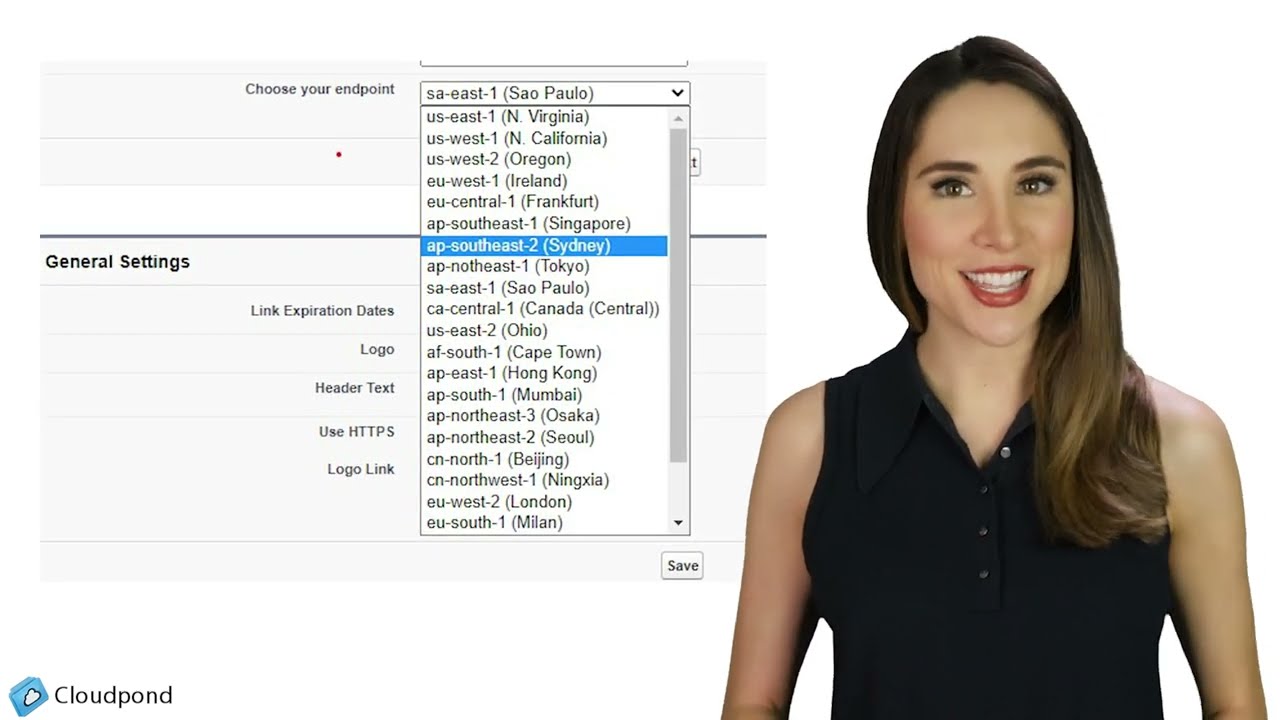Select sa-east-1 (Sao Paulo) list option
This screenshot has width=1280, height=720.
[544, 288]
